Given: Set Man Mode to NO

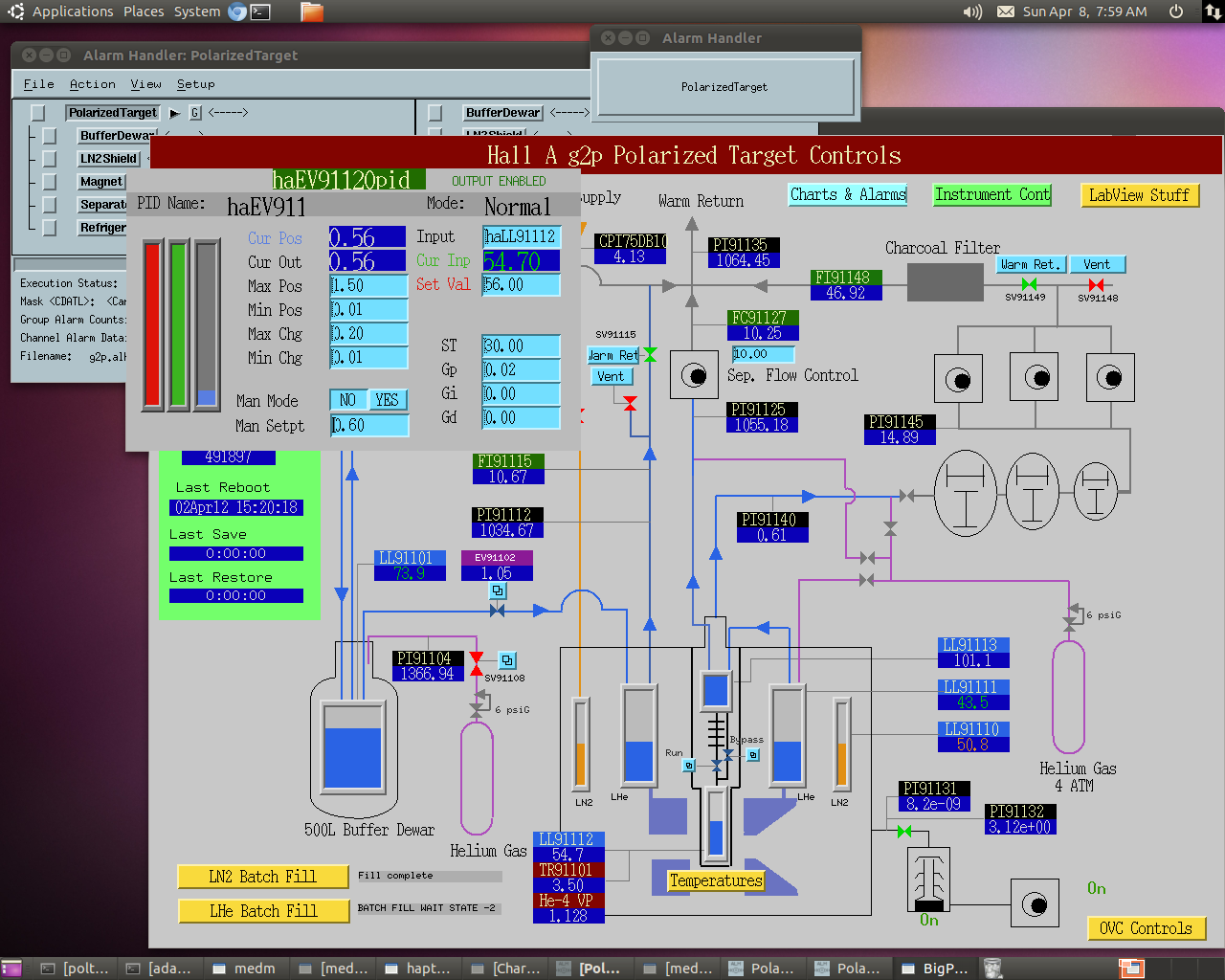Looking at the screenshot, I should click(x=348, y=400).
